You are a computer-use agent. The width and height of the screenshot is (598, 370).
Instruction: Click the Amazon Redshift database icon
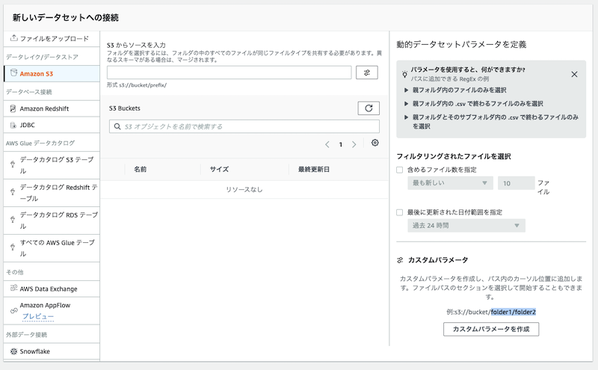(13, 108)
